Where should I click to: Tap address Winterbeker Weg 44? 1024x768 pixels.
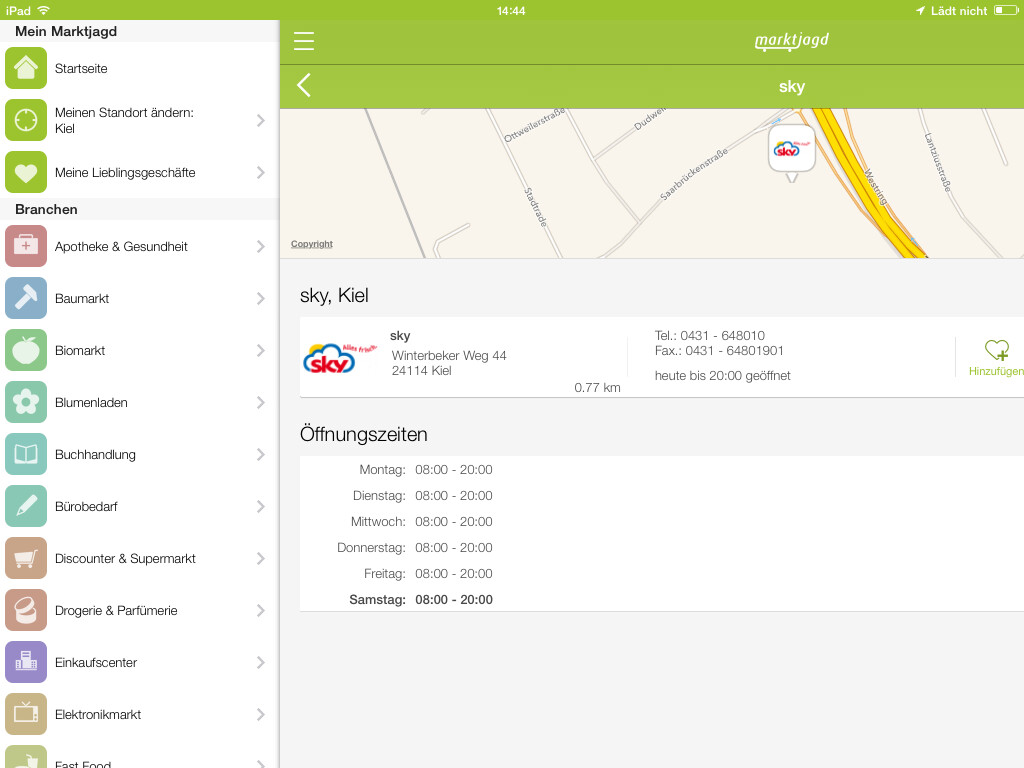point(449,355)
